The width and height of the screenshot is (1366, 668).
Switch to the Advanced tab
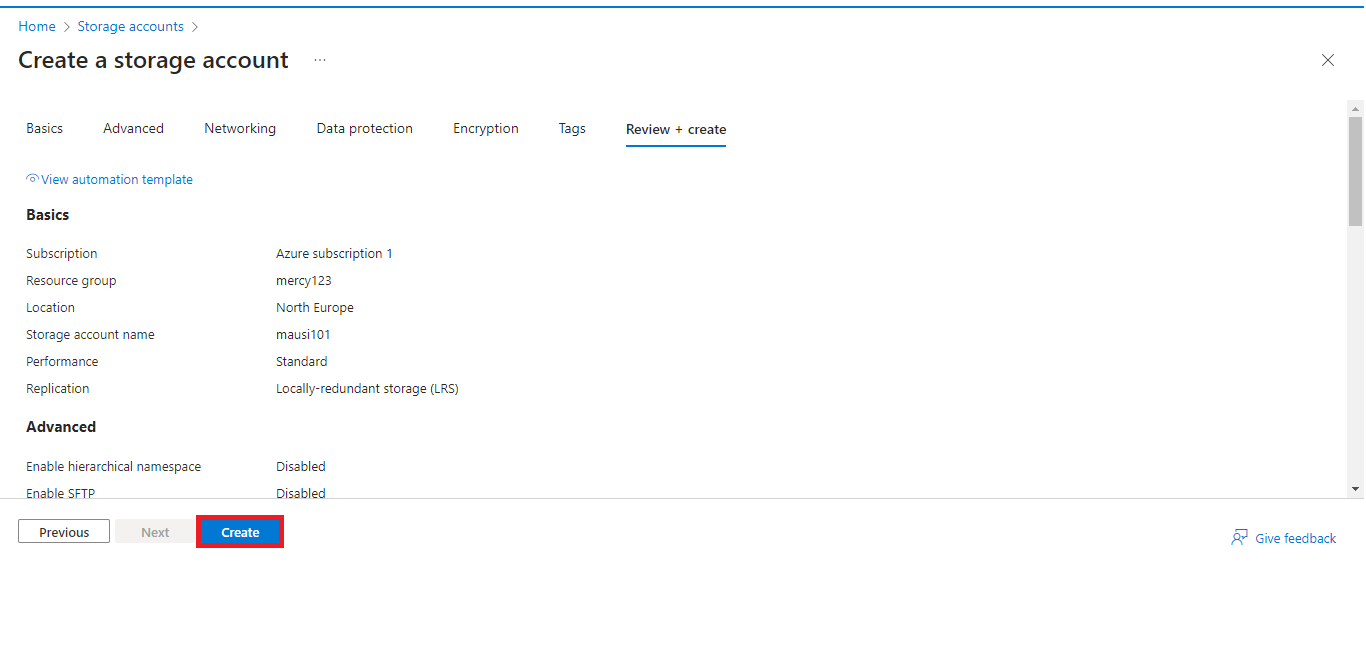pyautogui.click(x=133, y=128)
